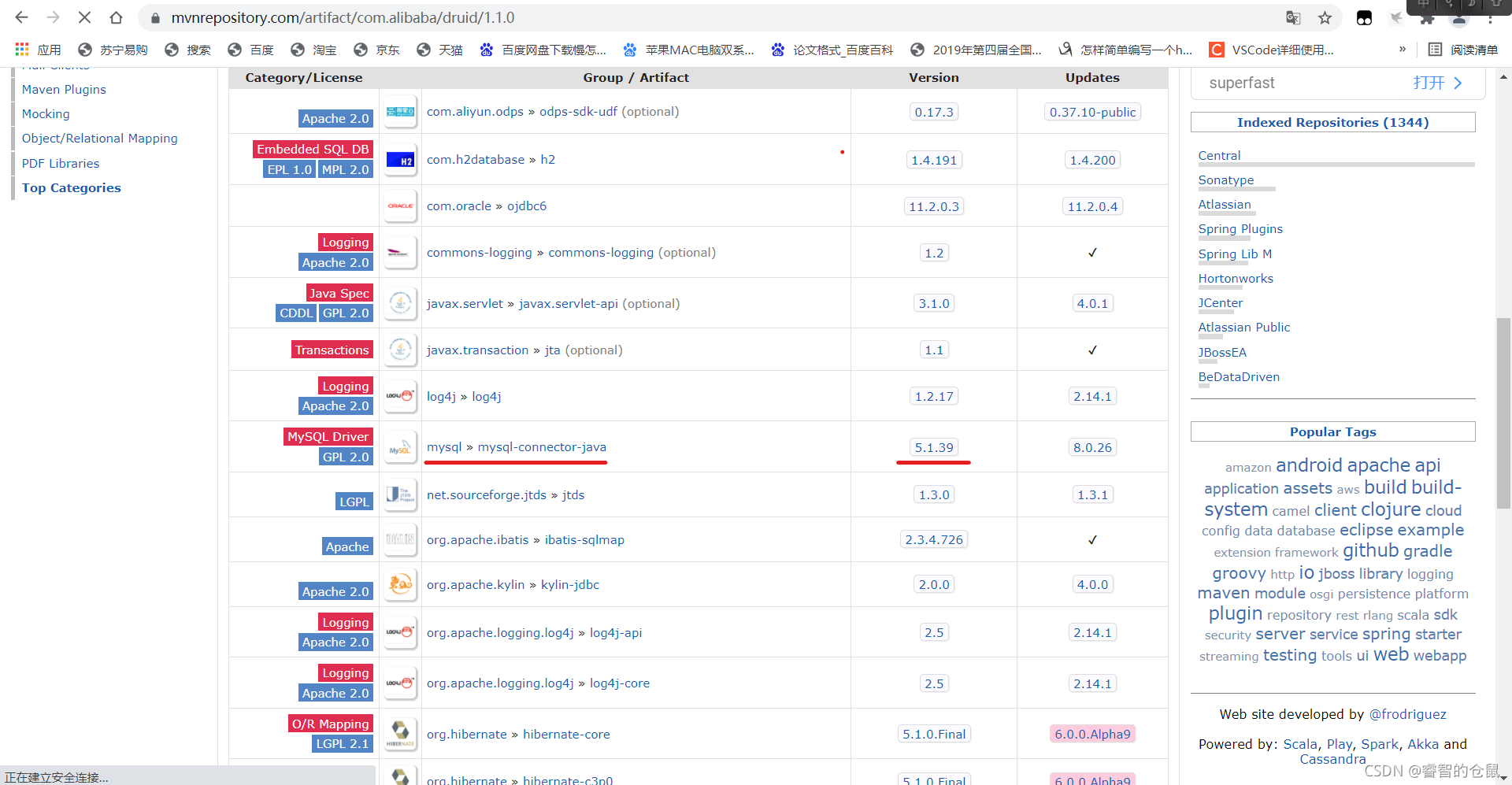Open the spring popular tag
1512x785 pixels.
[x=1386, y=635]
